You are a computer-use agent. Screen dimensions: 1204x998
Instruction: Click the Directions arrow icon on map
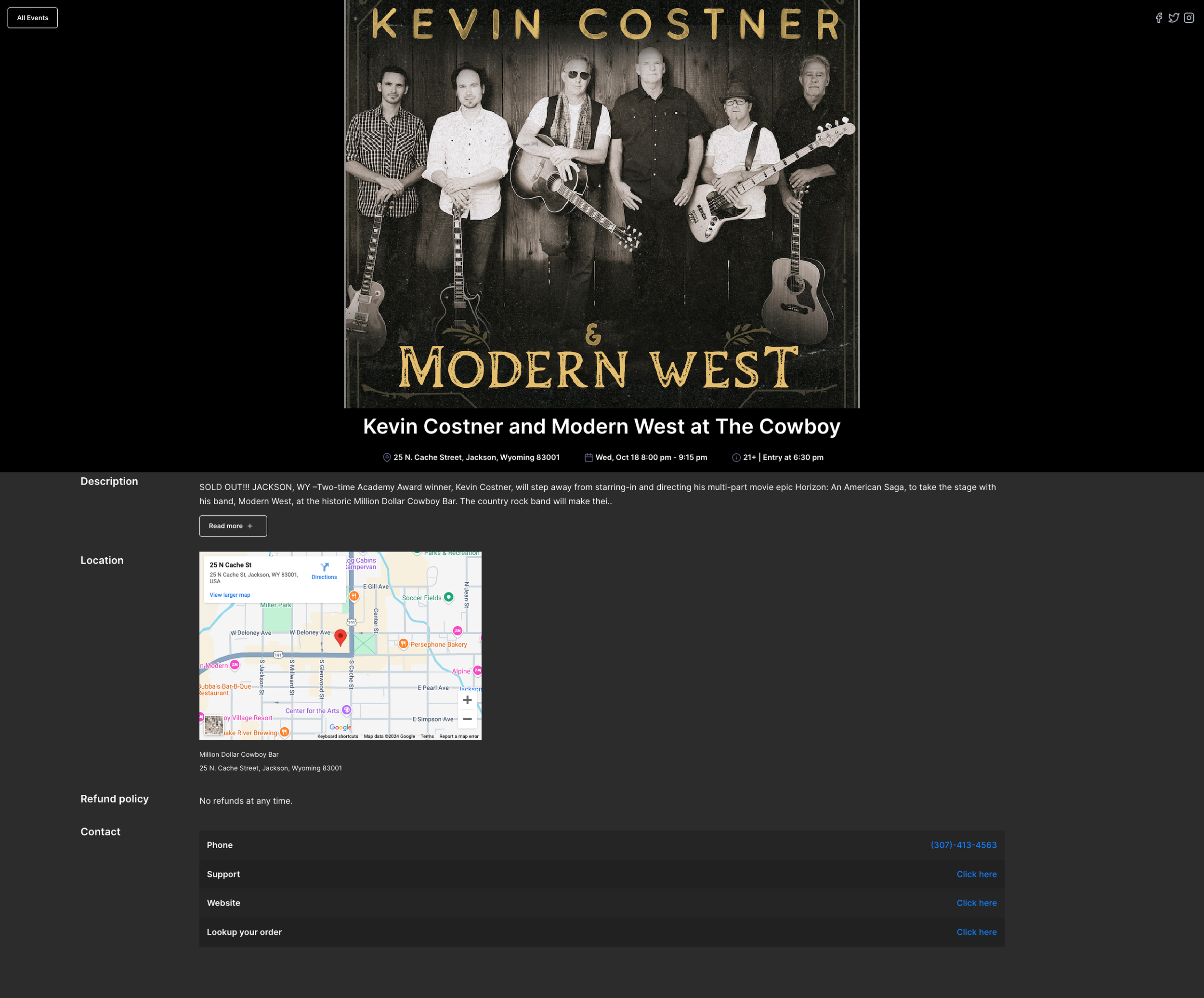coord(325,567)
